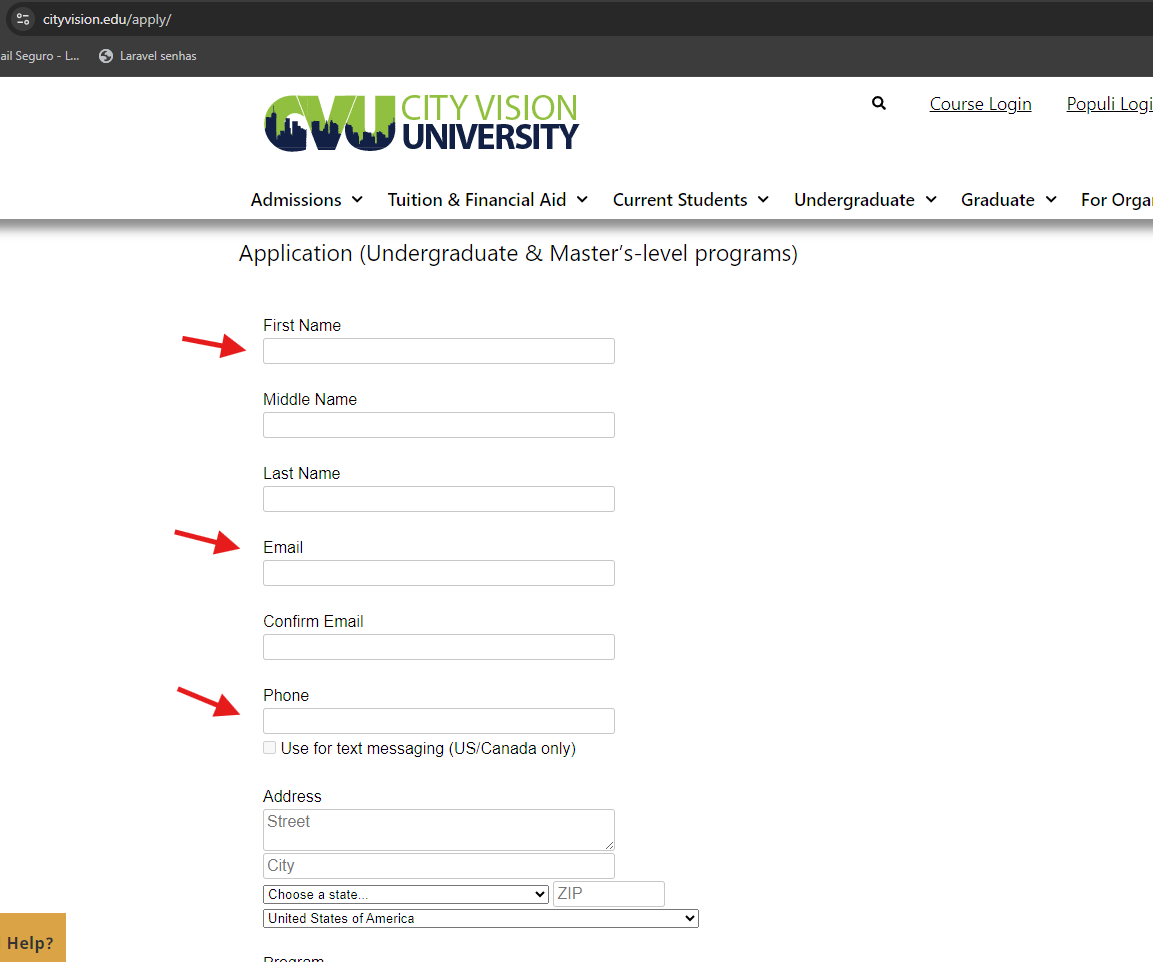
Task: Expand the Graduate chevron arrow
Action: pyautogui.click(x=1052, y=199)
